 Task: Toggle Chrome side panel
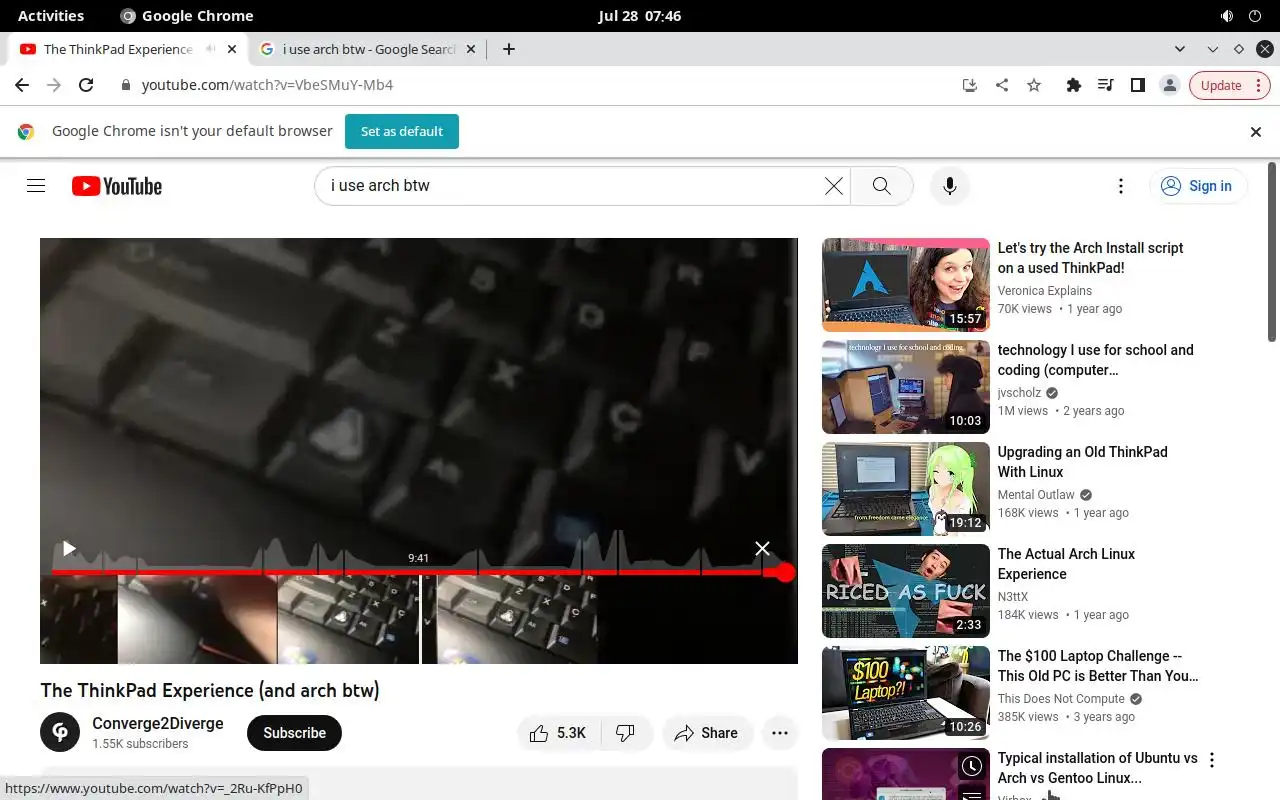1137,85
